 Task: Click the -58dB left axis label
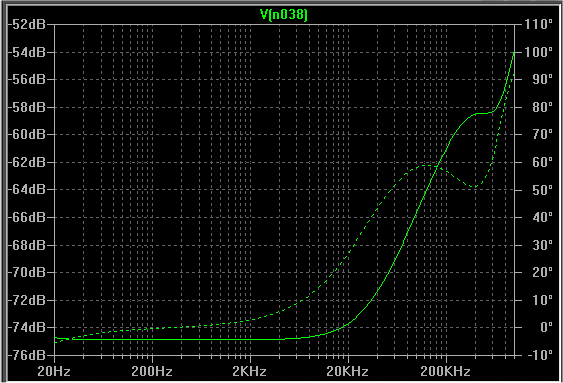point(27,107)
